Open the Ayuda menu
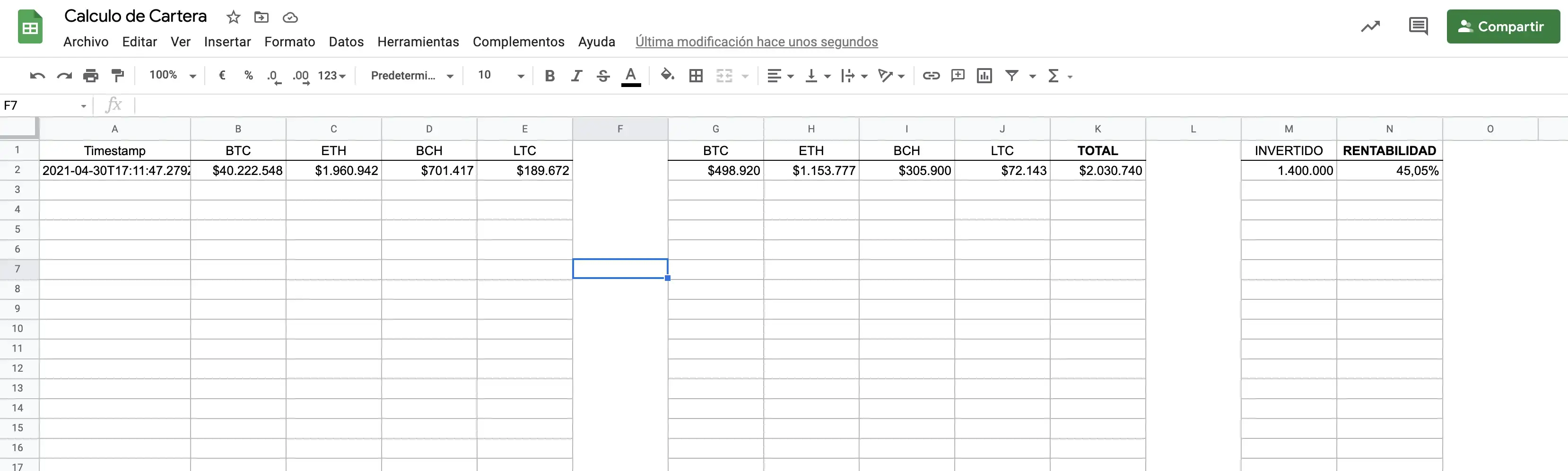 coord(597,42)
